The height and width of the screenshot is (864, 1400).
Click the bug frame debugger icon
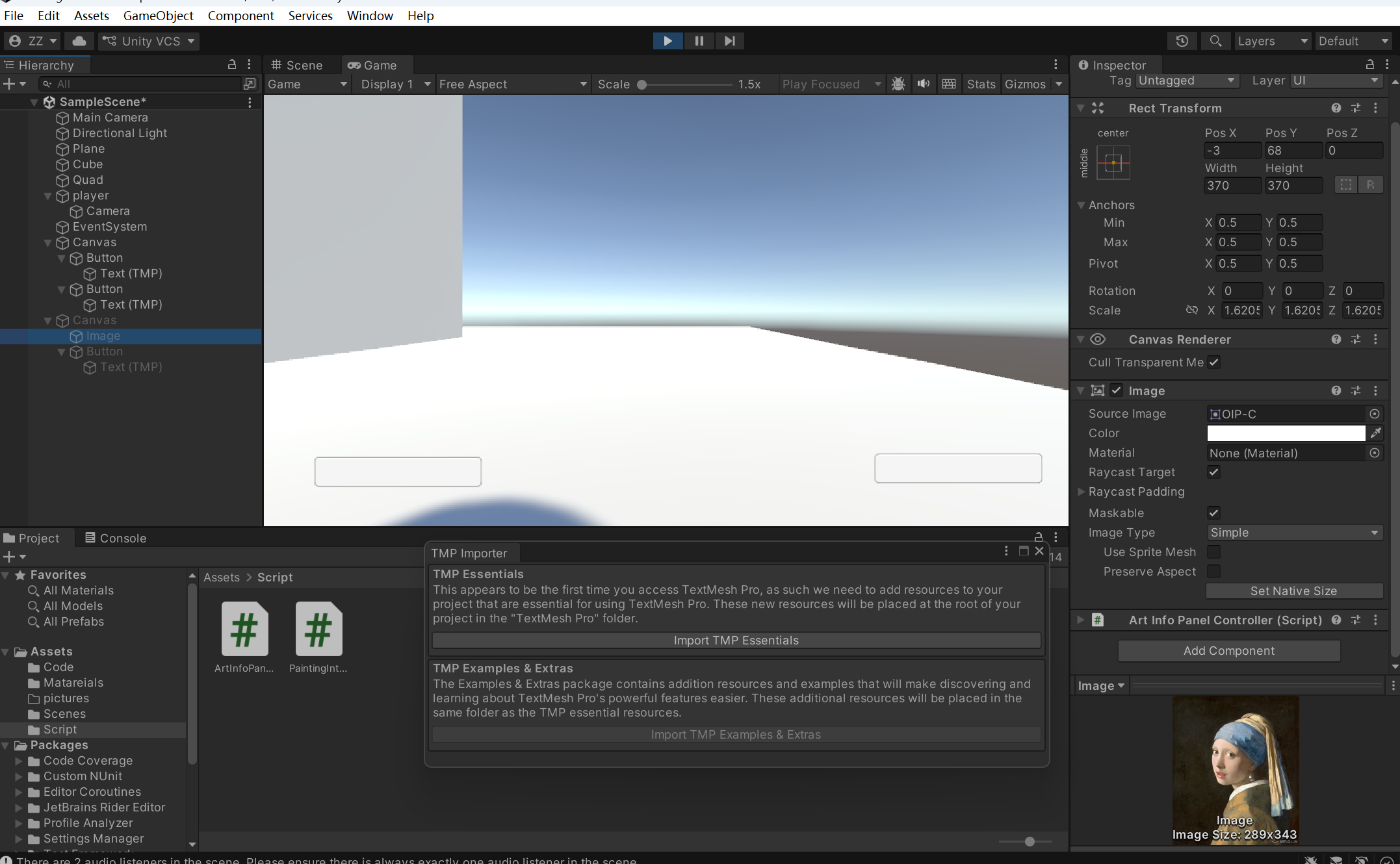[898, 84]
